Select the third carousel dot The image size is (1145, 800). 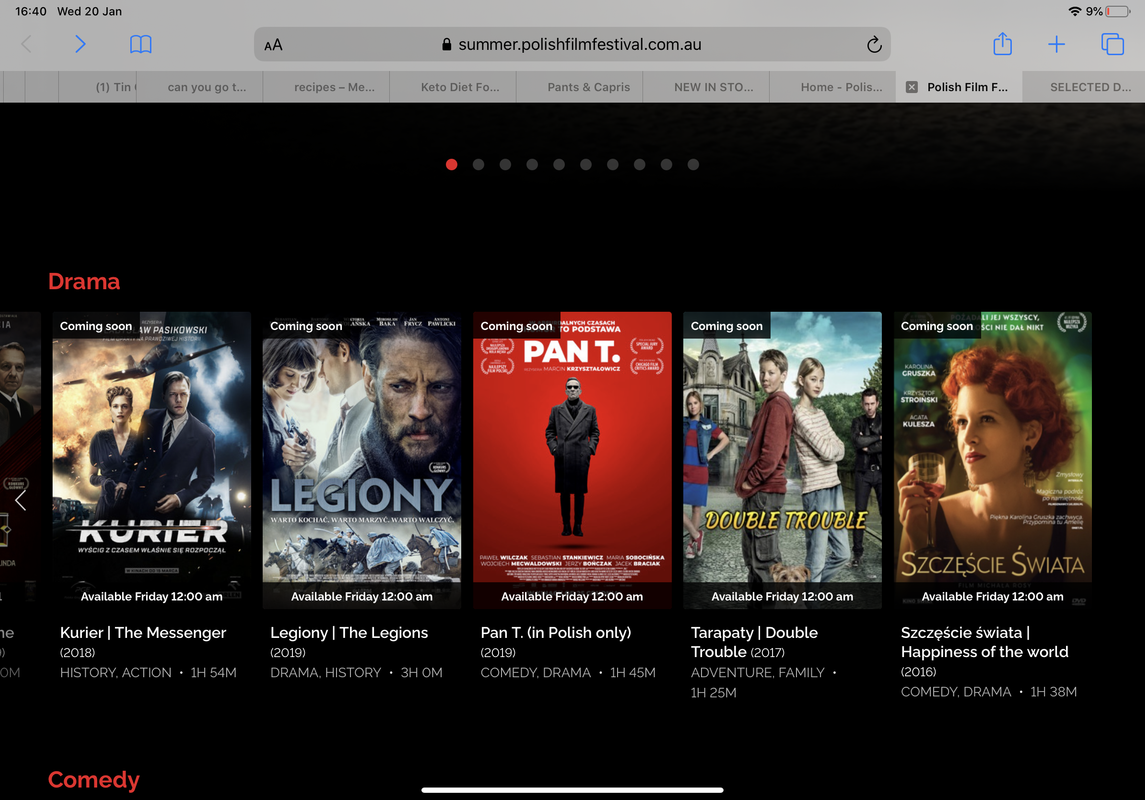(505, 164)
